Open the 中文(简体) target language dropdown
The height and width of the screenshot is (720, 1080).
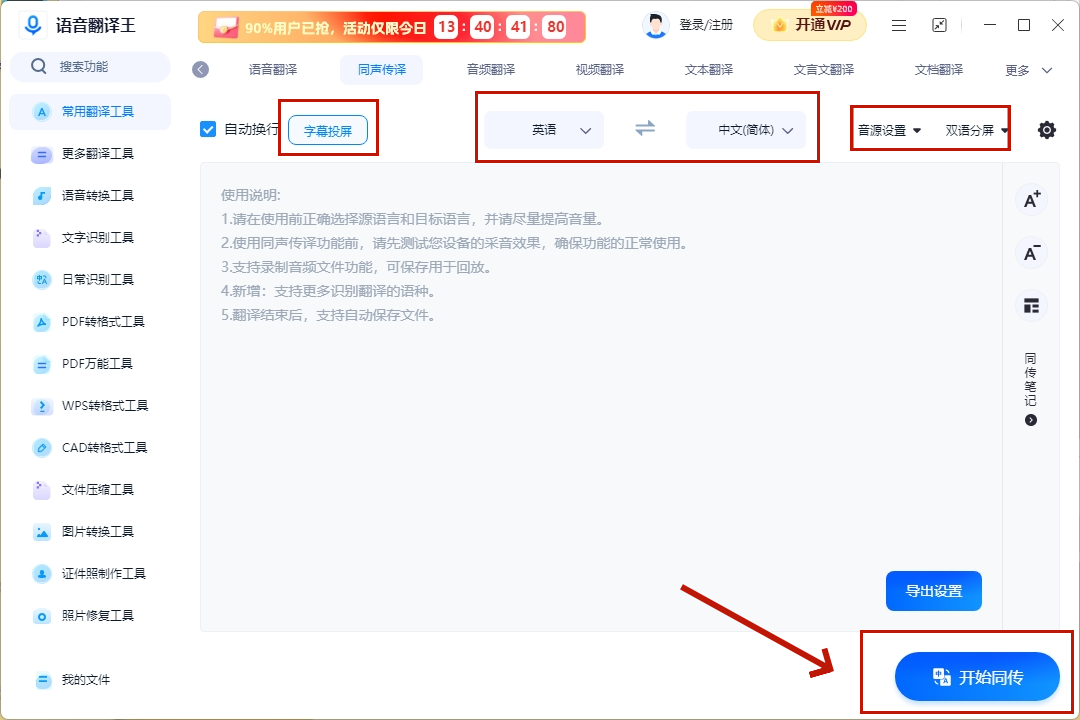746,130
